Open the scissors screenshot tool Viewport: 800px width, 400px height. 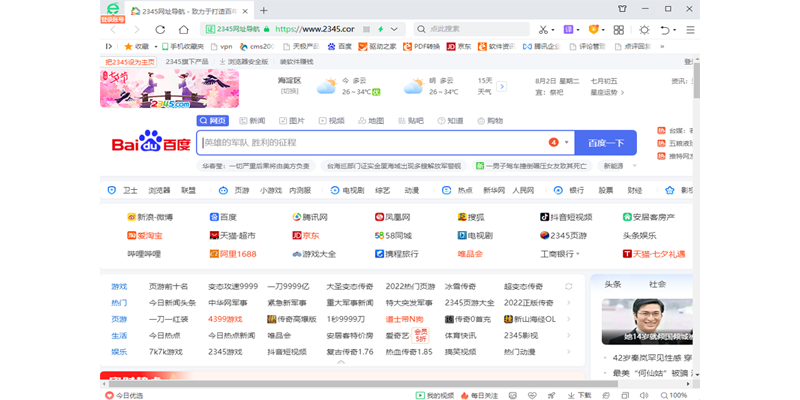(x=543, y=30)
